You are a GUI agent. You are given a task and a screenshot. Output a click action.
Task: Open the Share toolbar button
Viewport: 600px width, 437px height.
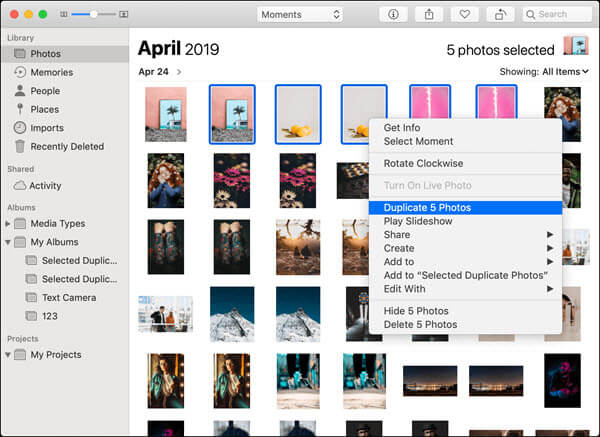point(429,15)
